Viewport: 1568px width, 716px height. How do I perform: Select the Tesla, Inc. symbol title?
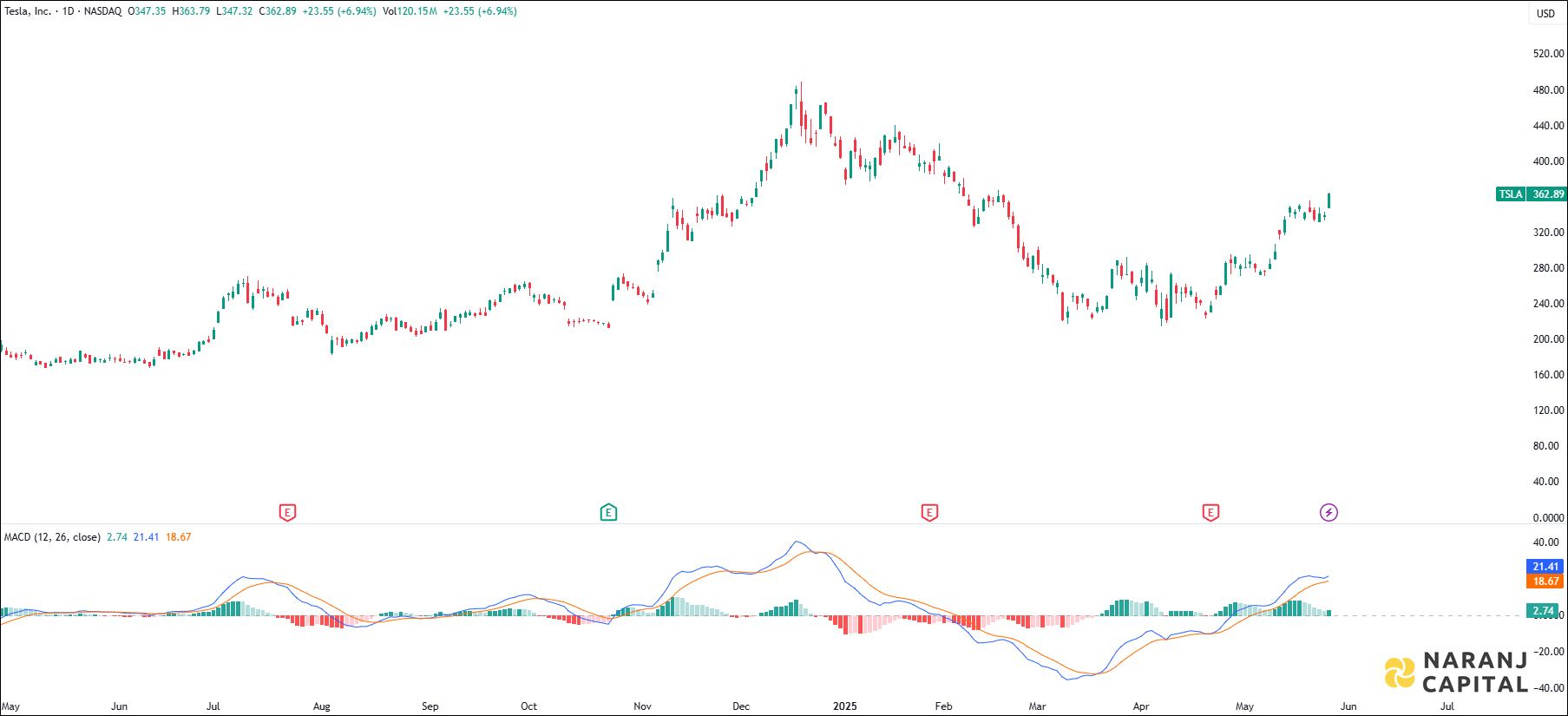coord(28,11)
